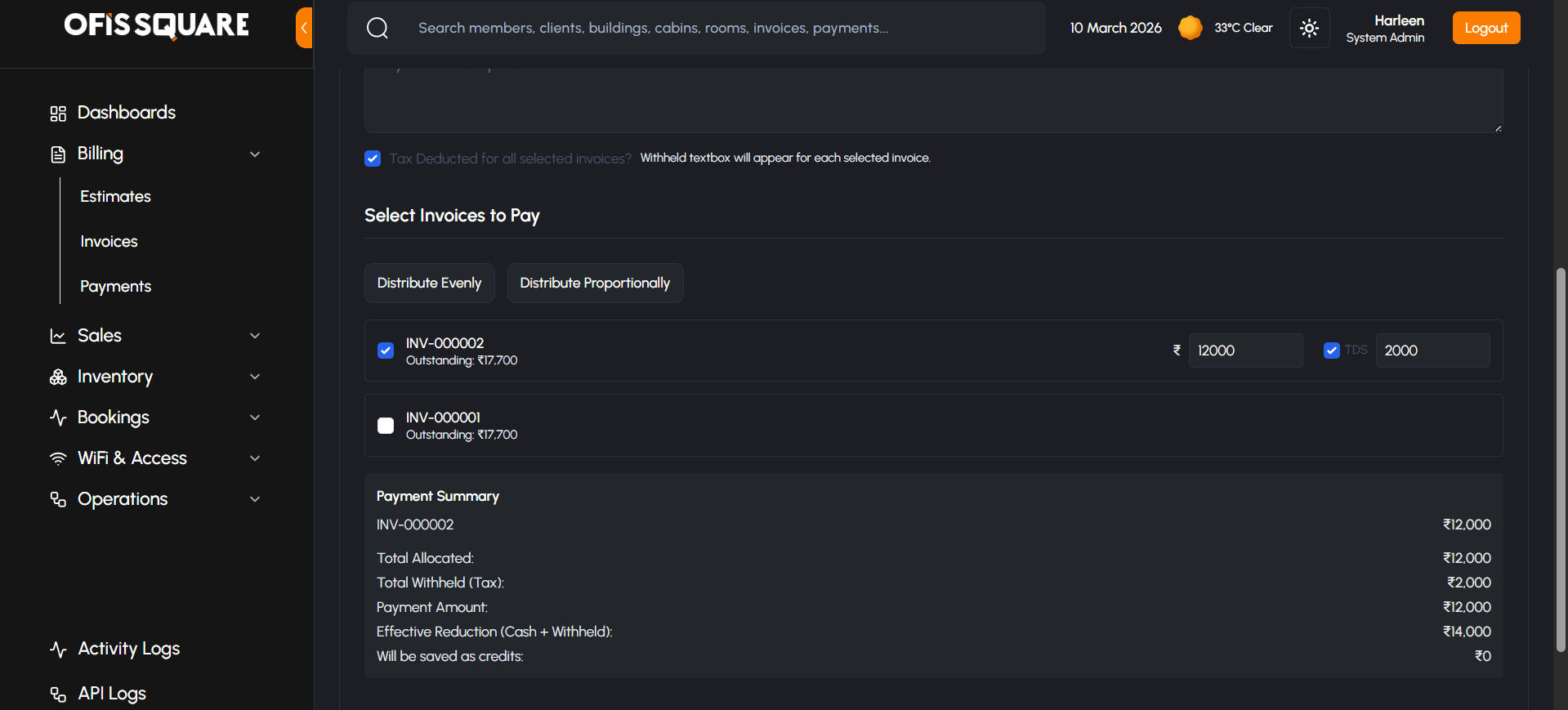Select the INV-000001 invoice checkbox
The width and height of the screenshot is (1568, 710).
pyautogui.click(x=386, y=426)
